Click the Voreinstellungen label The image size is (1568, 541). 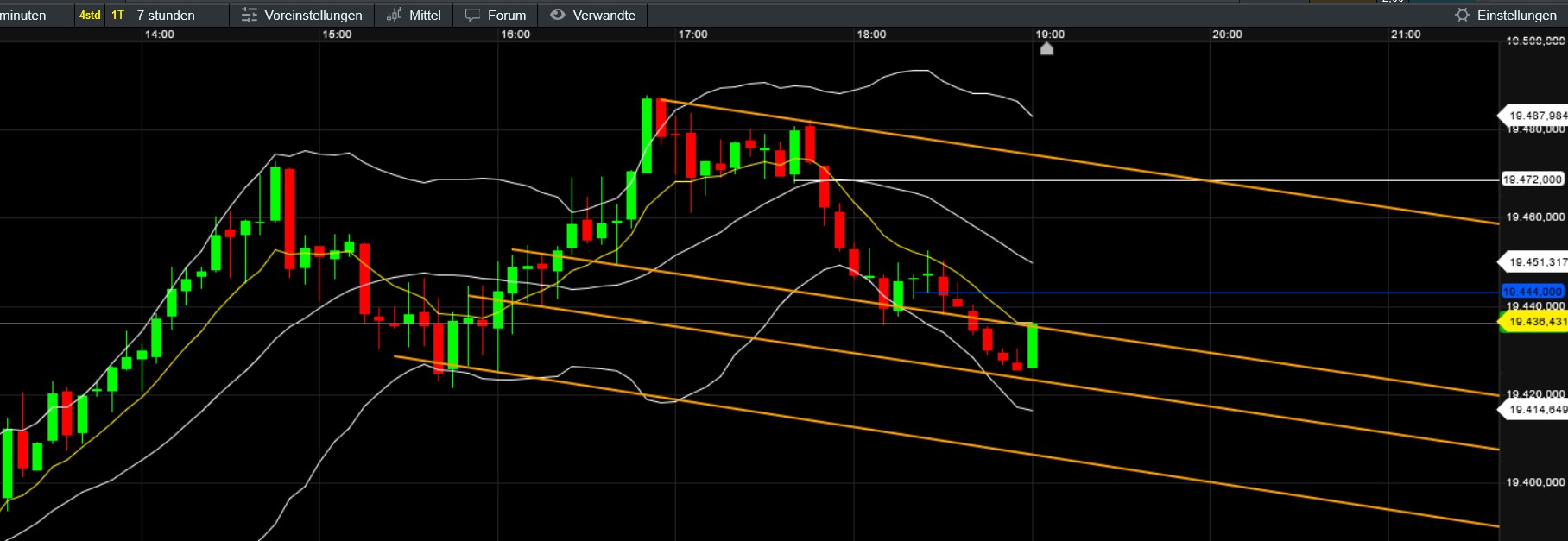click(x=313, y=15)
